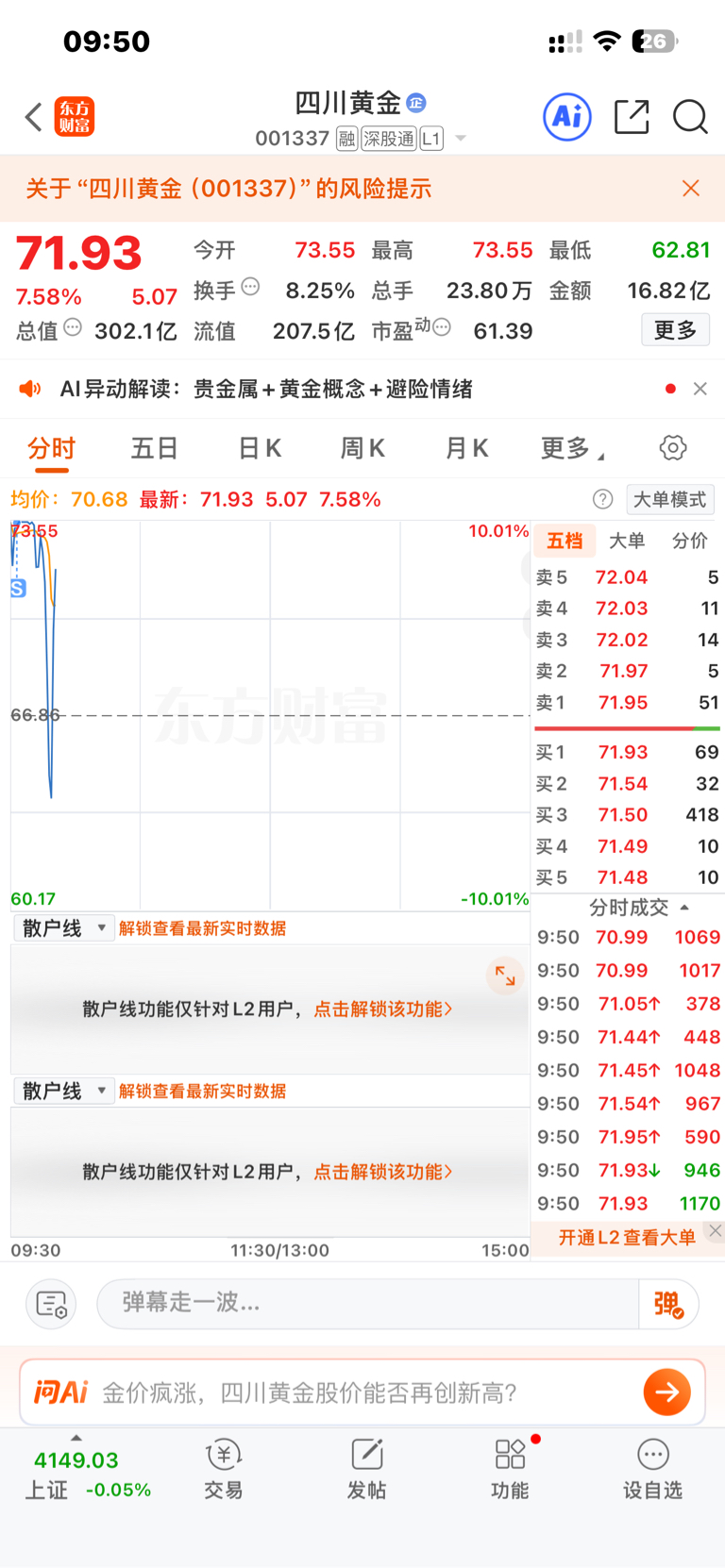Open second 散户线 dropdown
The height and width of the screenshot is (1568, 725).
pos(63,1091)
